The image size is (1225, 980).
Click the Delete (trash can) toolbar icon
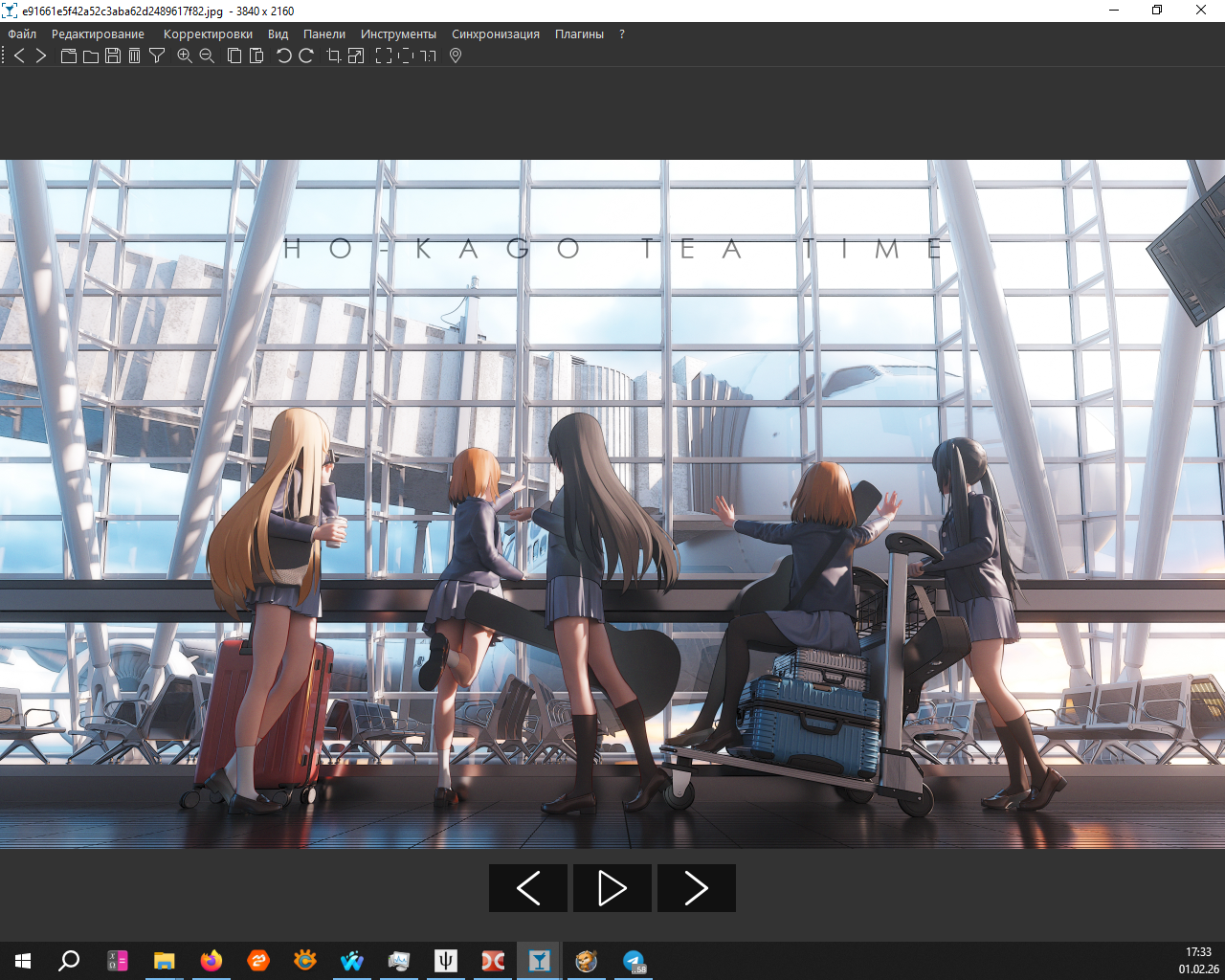[x=134, y=56]
